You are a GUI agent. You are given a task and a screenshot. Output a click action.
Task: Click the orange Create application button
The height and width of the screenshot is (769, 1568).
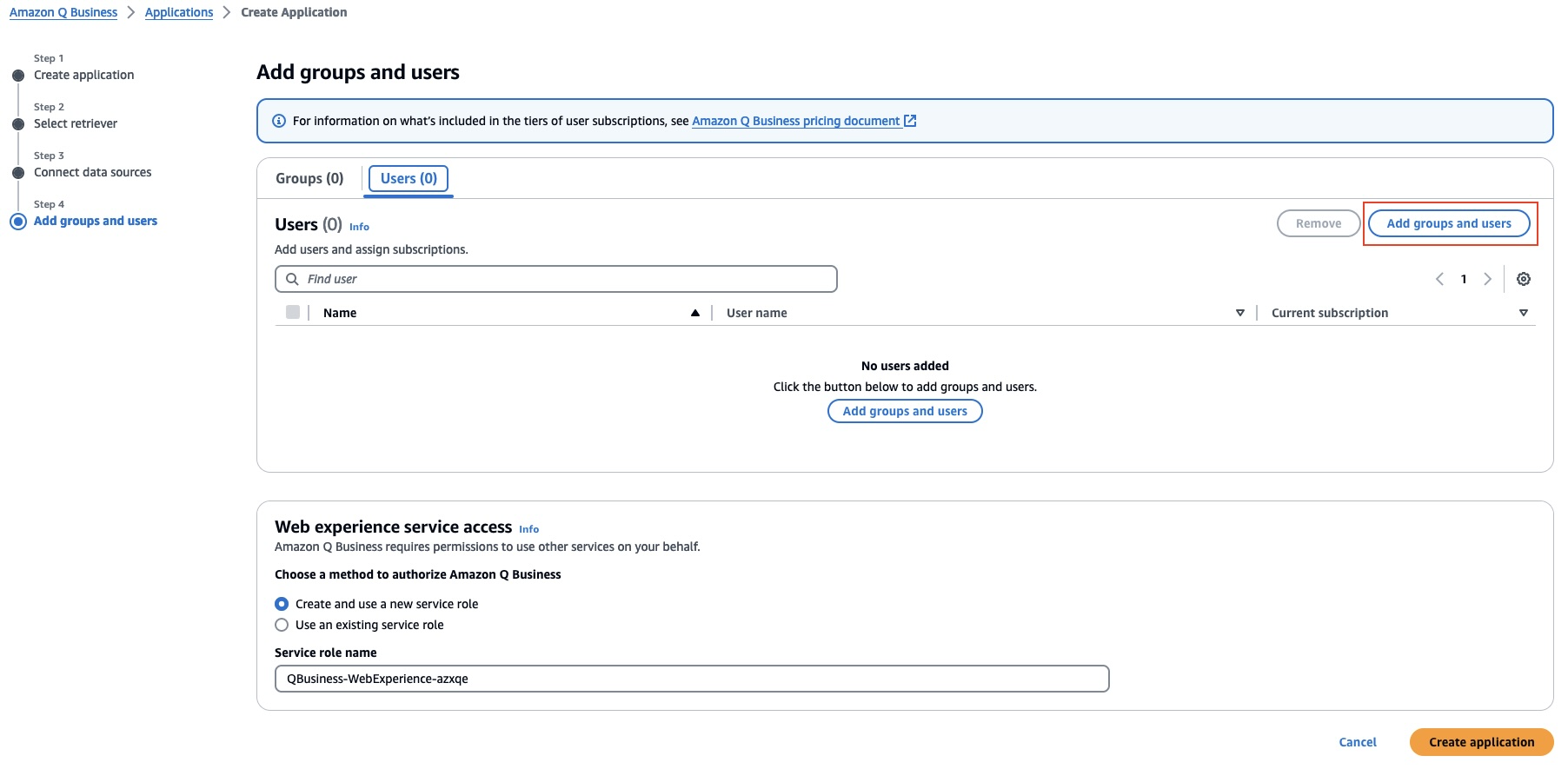(1481, 742)
